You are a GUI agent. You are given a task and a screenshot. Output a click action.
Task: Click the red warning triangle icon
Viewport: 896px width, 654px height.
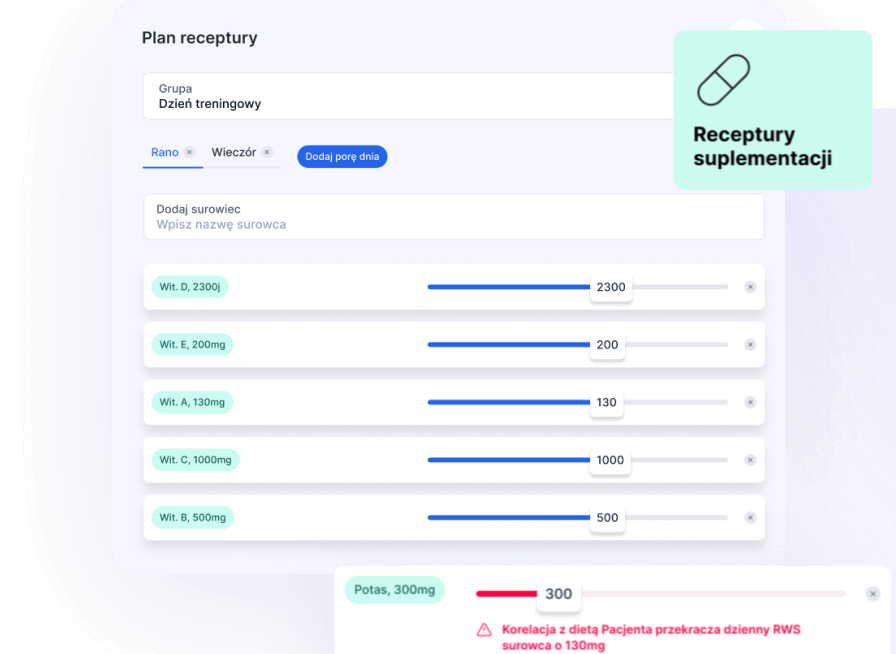(x=484, y=630)
